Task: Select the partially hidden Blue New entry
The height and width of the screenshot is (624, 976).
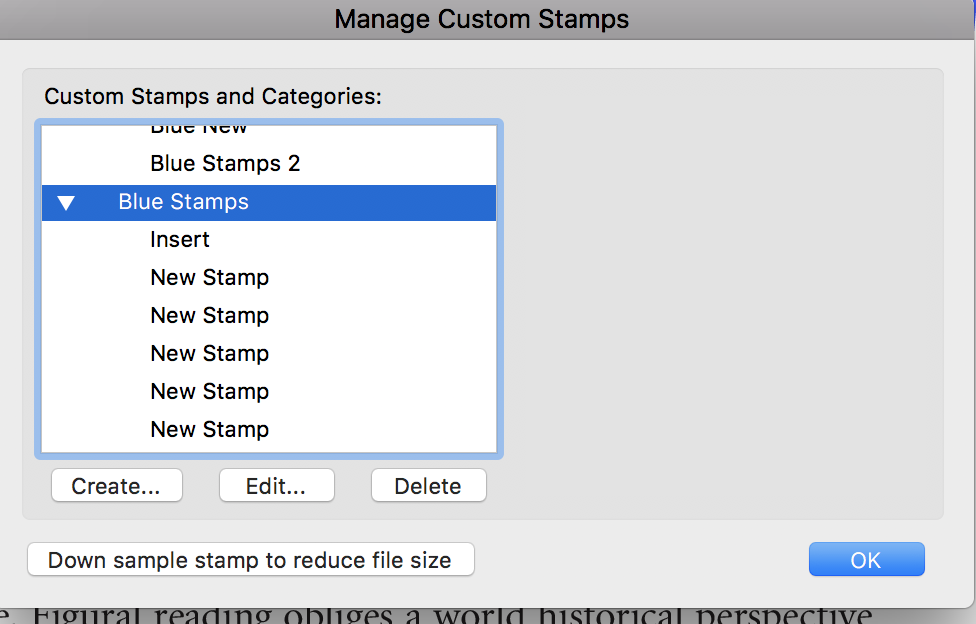Action: (199, 130)
